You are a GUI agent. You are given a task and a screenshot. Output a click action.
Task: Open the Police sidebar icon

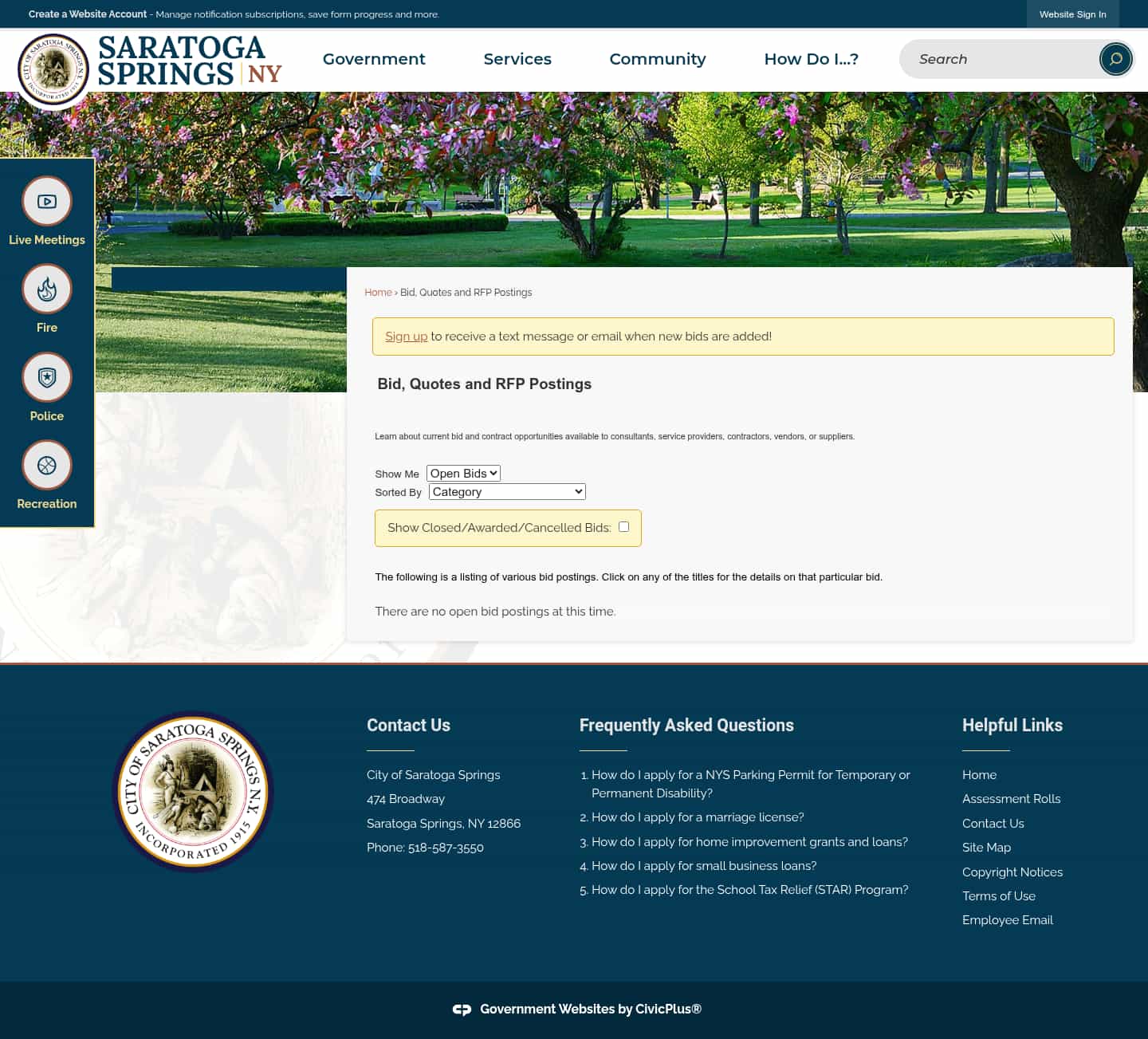click(x=46, y=377)
